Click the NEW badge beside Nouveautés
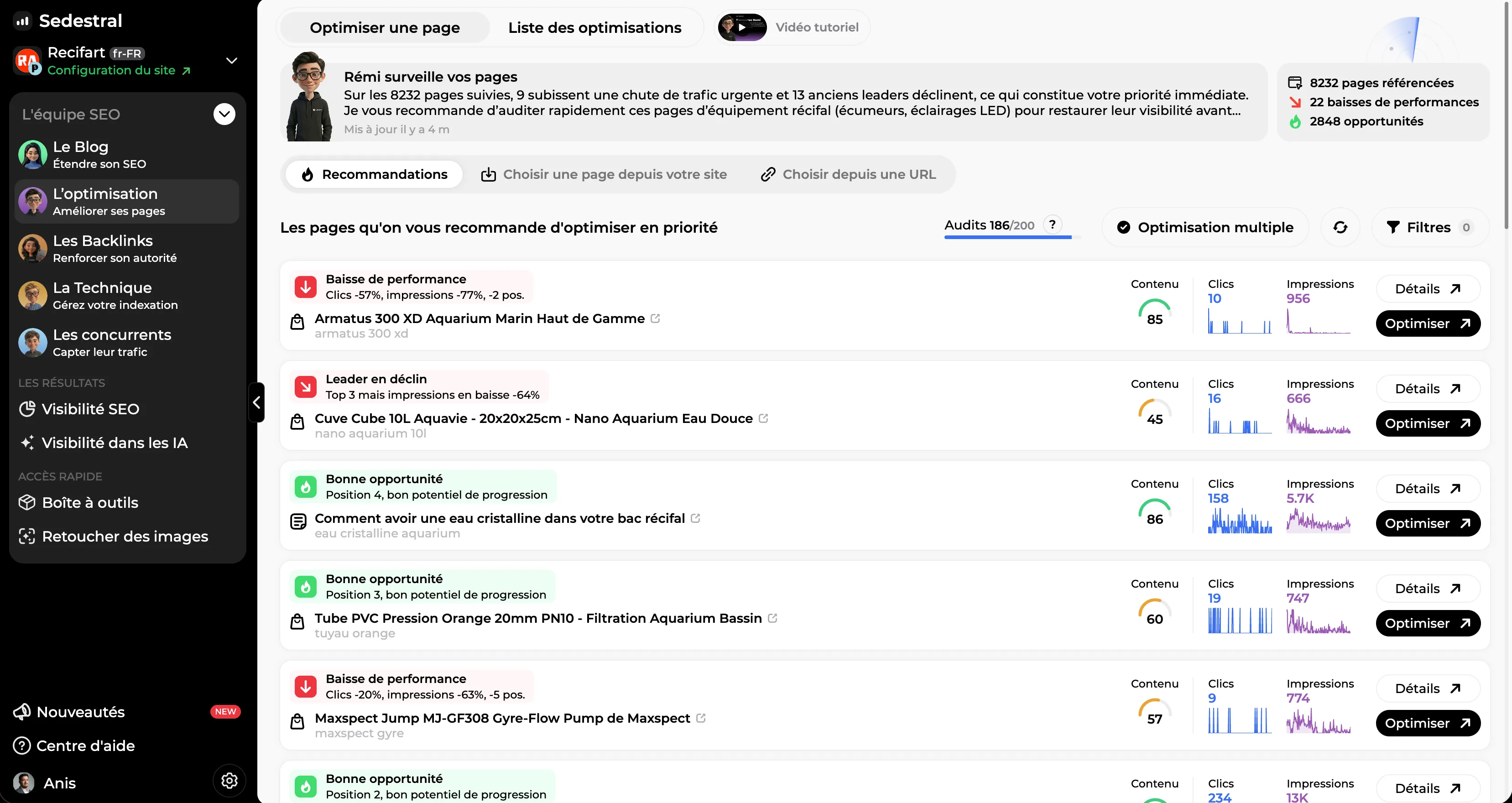 (225, 711)
